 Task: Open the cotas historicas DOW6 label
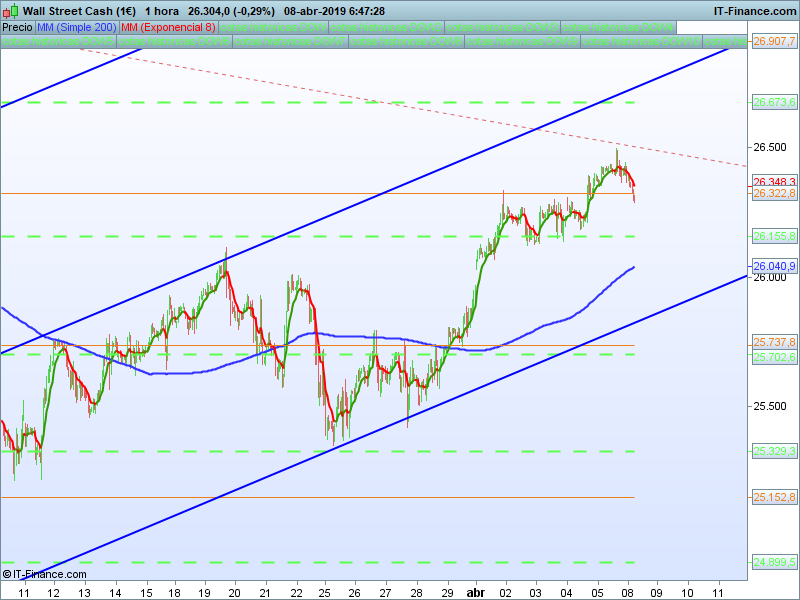click(174, 41)
